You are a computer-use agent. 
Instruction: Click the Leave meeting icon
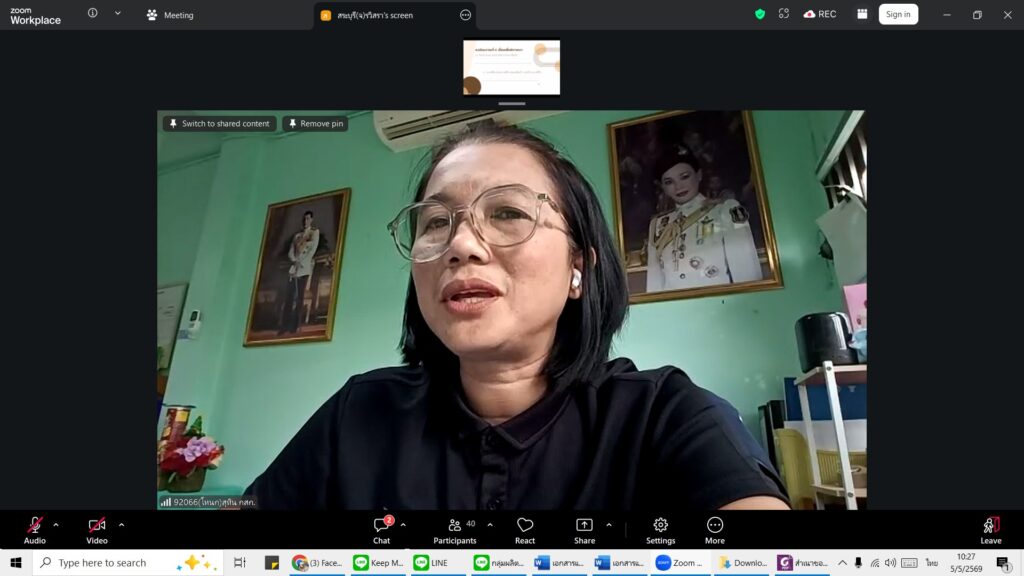pyautogui.click(x=991, y=524)
